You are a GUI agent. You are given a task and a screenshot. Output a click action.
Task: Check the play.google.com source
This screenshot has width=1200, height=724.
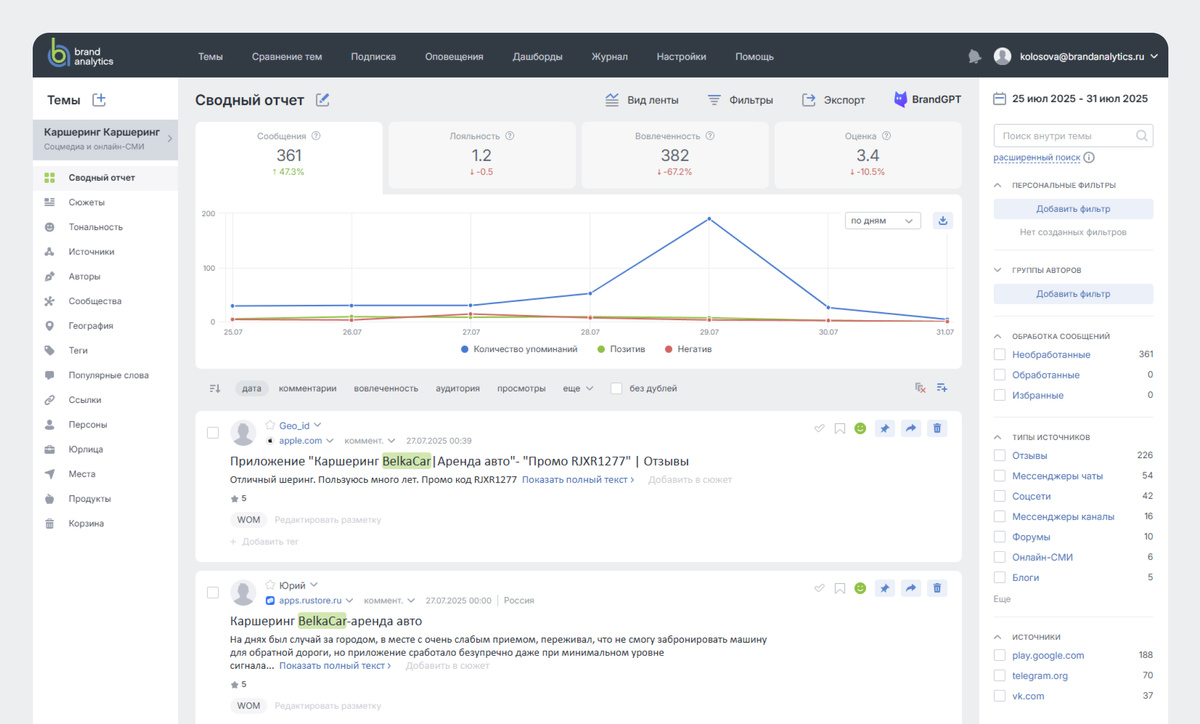(x=1000, y=656)
